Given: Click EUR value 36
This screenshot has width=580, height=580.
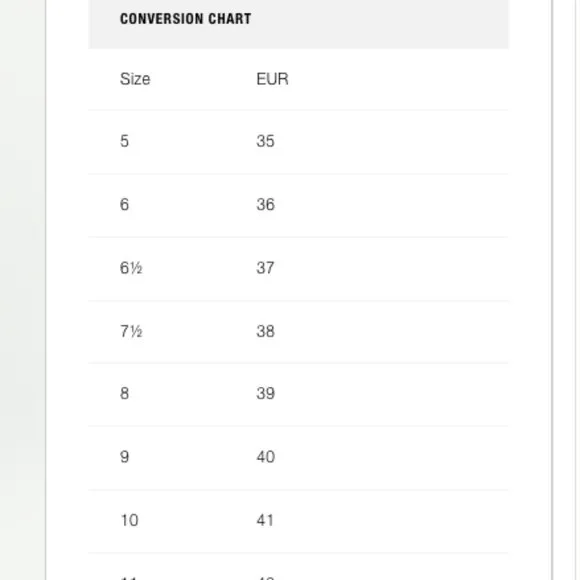Looking at the screenshot, I should 265,204.
